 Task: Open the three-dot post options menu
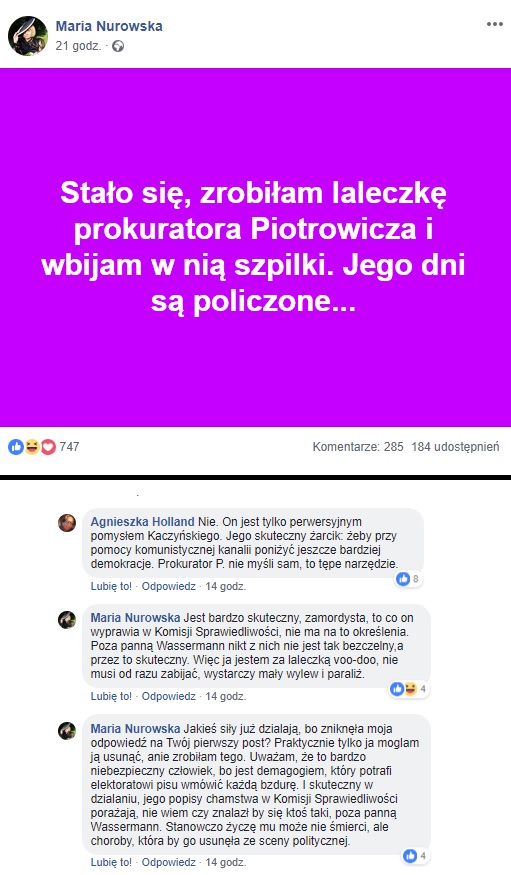tap(494, 25)
